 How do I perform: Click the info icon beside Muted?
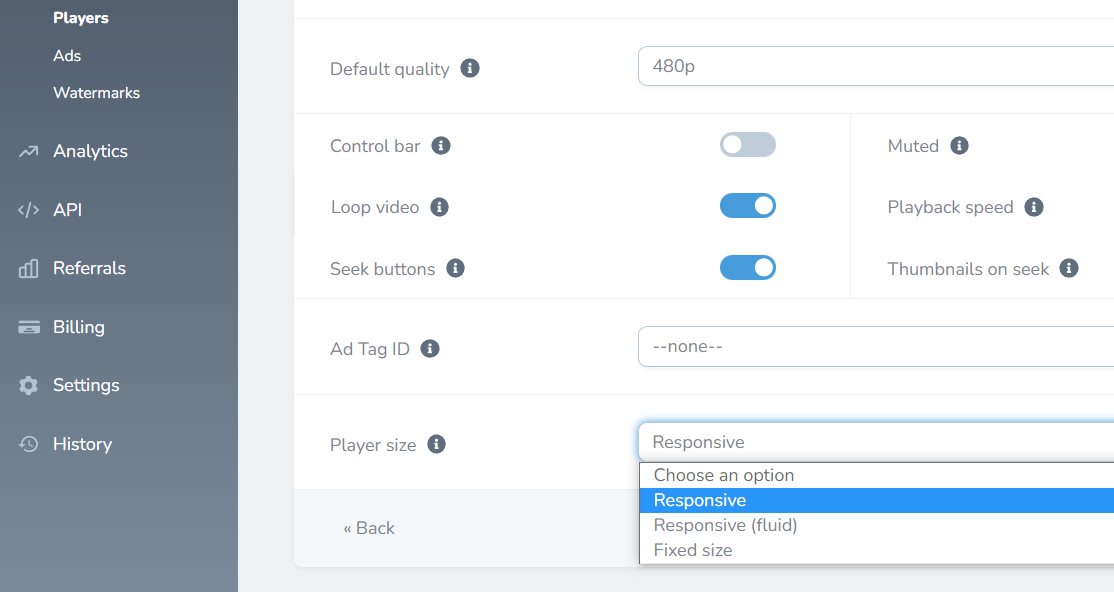pos(960,146)
